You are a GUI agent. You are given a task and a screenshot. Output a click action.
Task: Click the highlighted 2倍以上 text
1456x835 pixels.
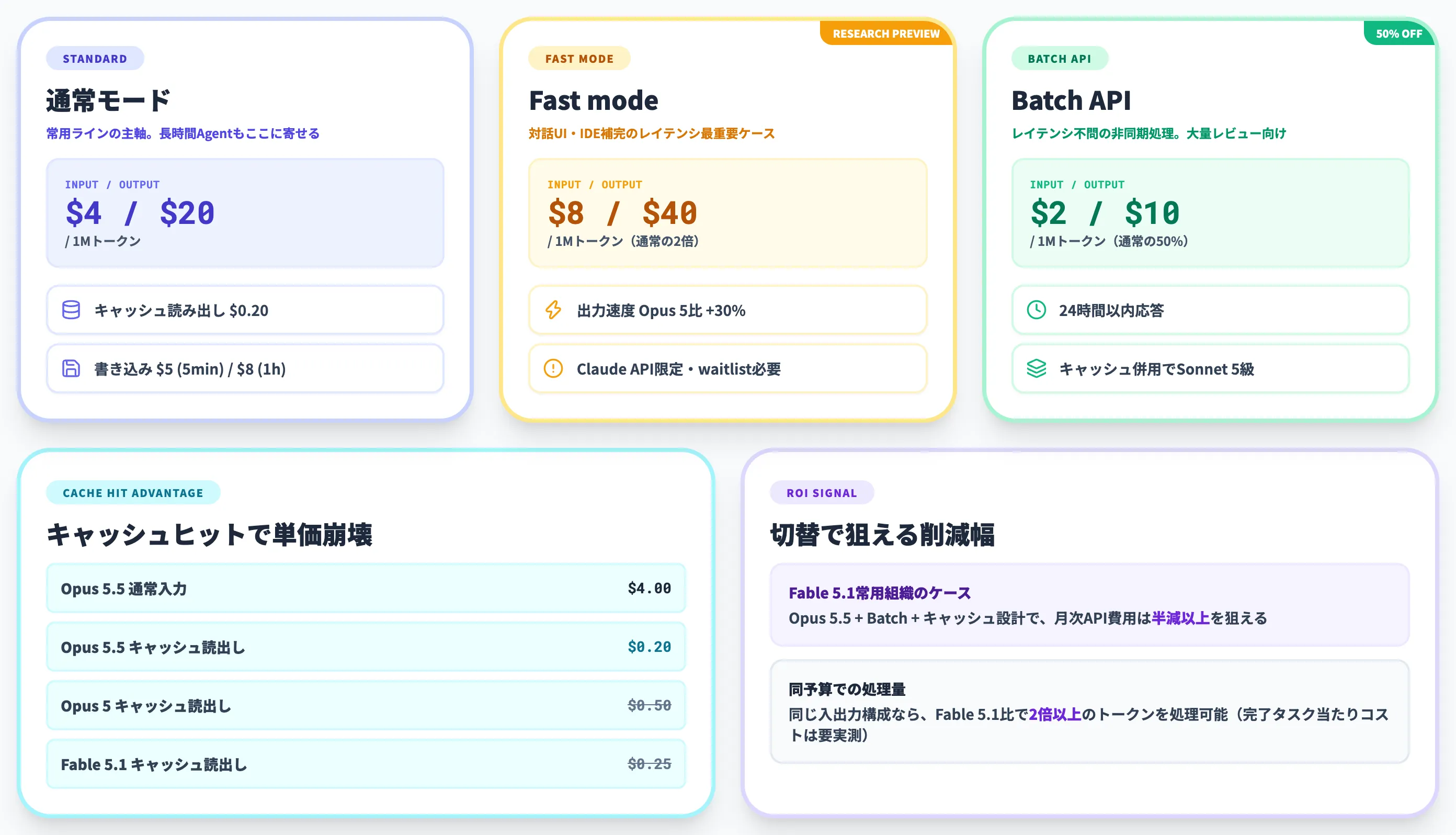1055,714
